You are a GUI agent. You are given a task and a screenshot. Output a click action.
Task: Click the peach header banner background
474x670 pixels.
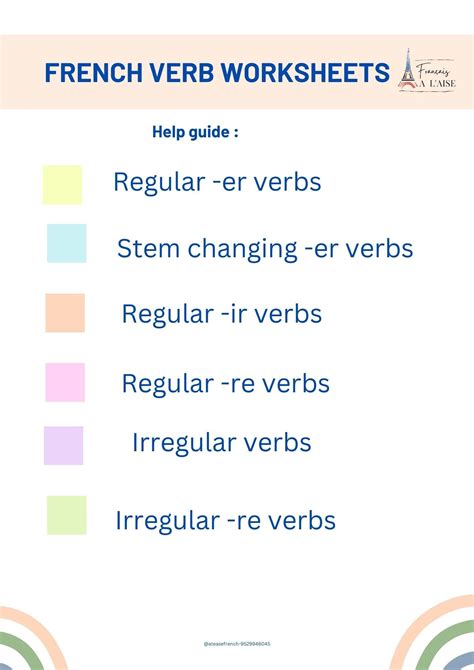[x=237, y=72]
